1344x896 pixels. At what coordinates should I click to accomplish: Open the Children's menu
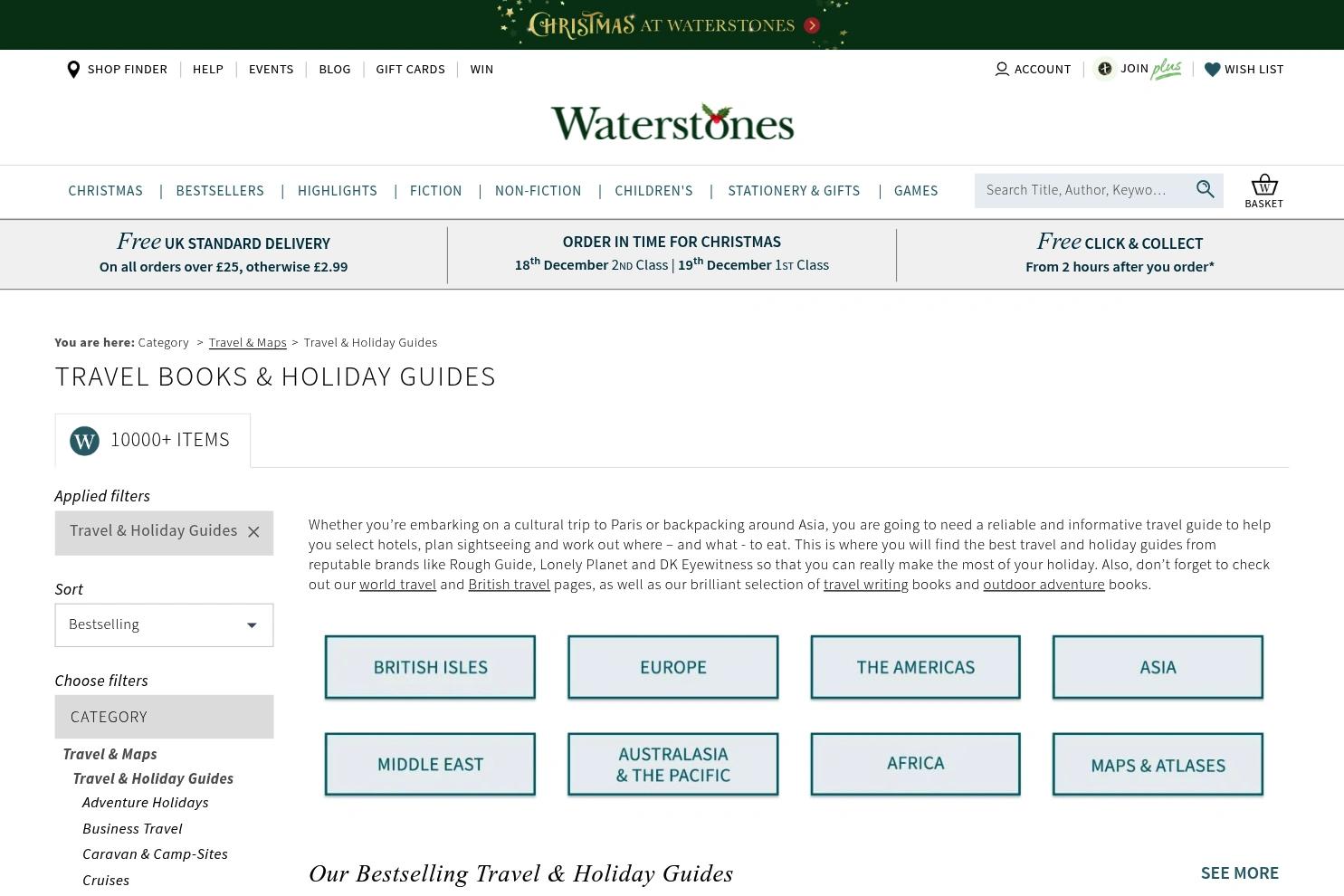[653, 191]
